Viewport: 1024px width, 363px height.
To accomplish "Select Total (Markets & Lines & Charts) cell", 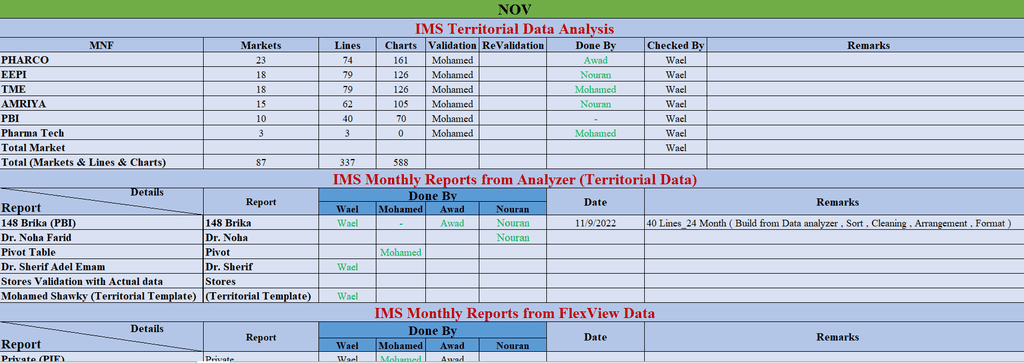I will tap(101, 162).
